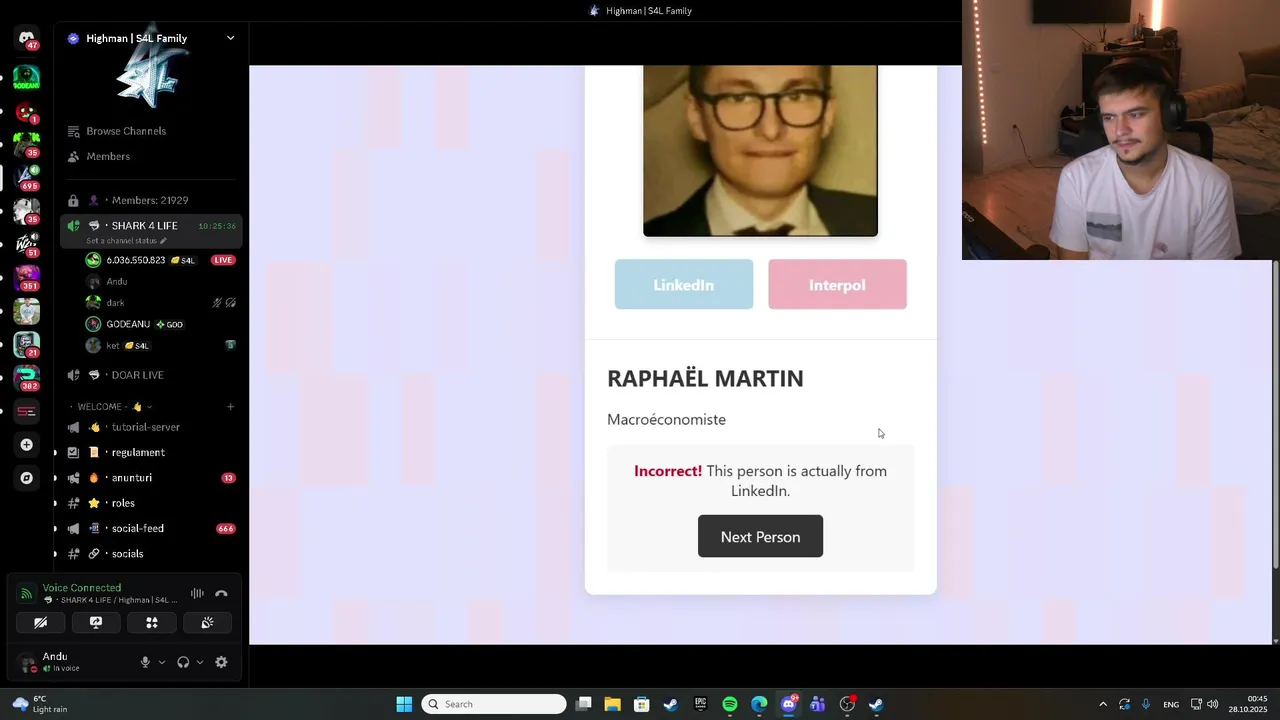The image size is (1280, 720).
Task: Click the Add a Server plus icon
Action: (27, 444)
